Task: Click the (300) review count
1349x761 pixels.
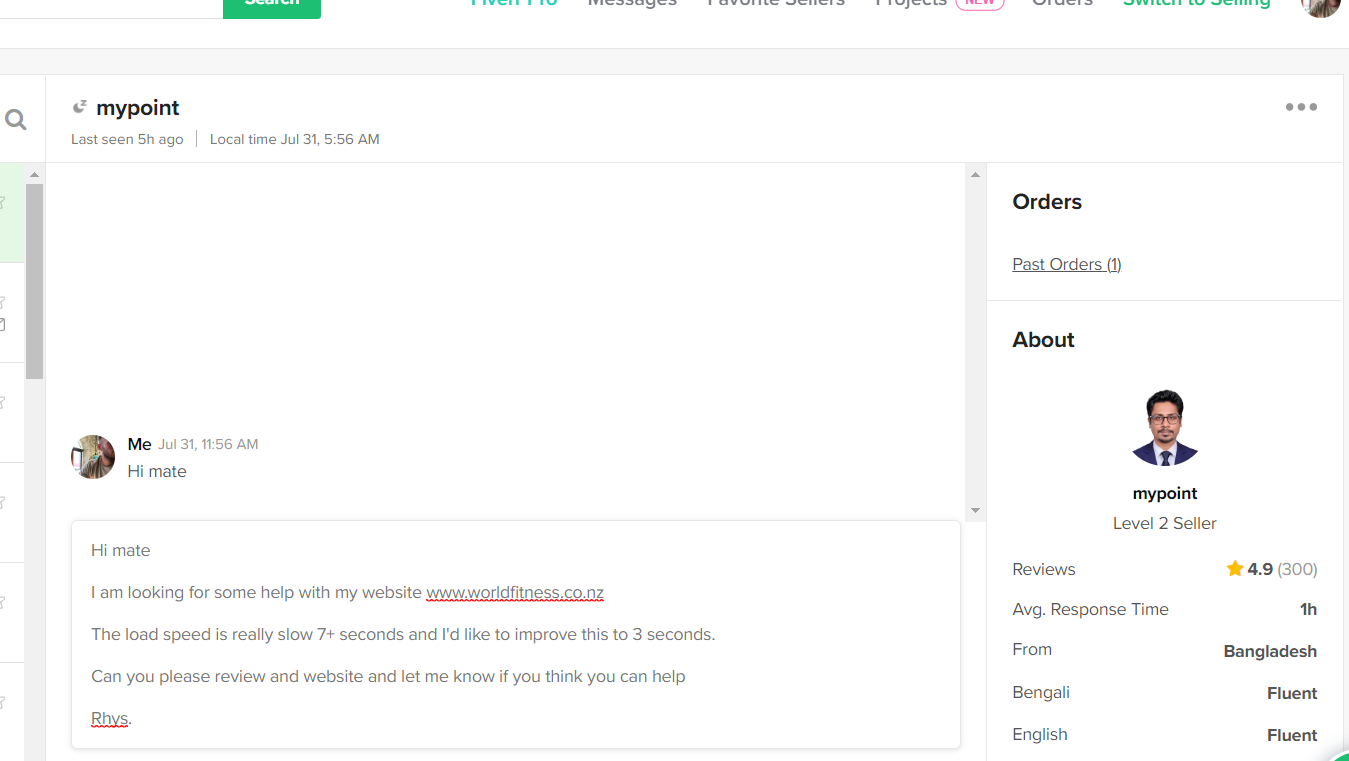Action: [x=1297, y=569]
